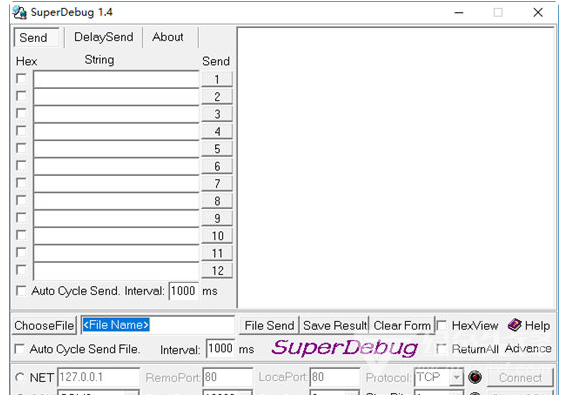Viewport: 568px width, 395px height.
Task: Click string input field for row 3
Action: tap(116, 114)
